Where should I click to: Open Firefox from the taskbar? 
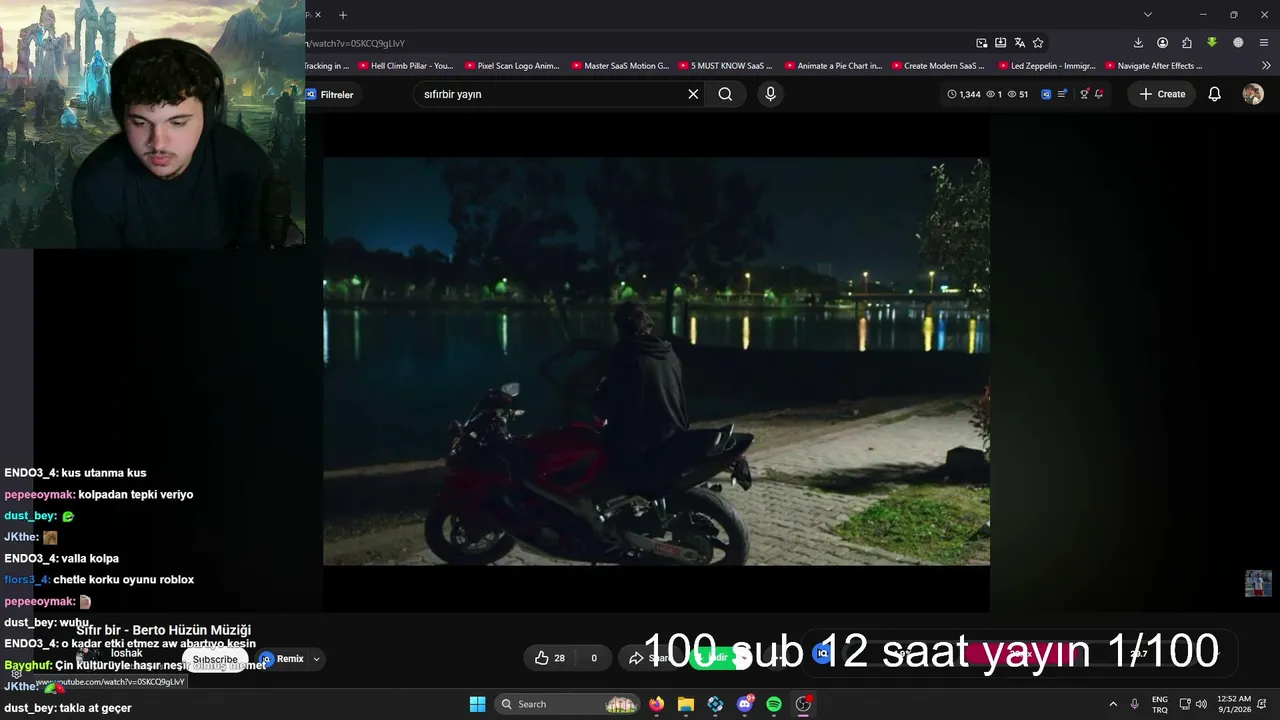[x=656, y=704]
